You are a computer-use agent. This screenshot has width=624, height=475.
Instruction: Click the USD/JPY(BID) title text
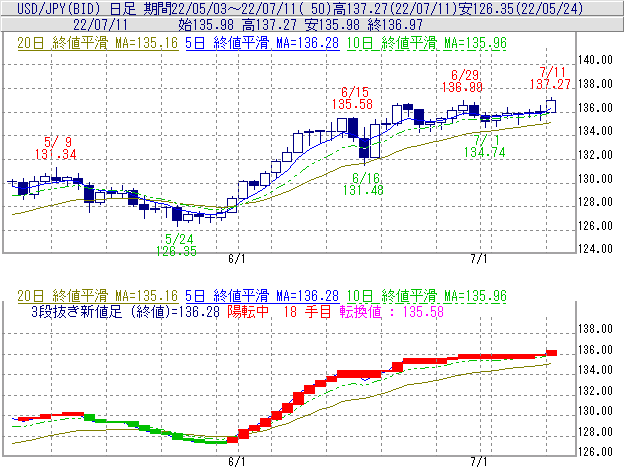coord(60,8)
